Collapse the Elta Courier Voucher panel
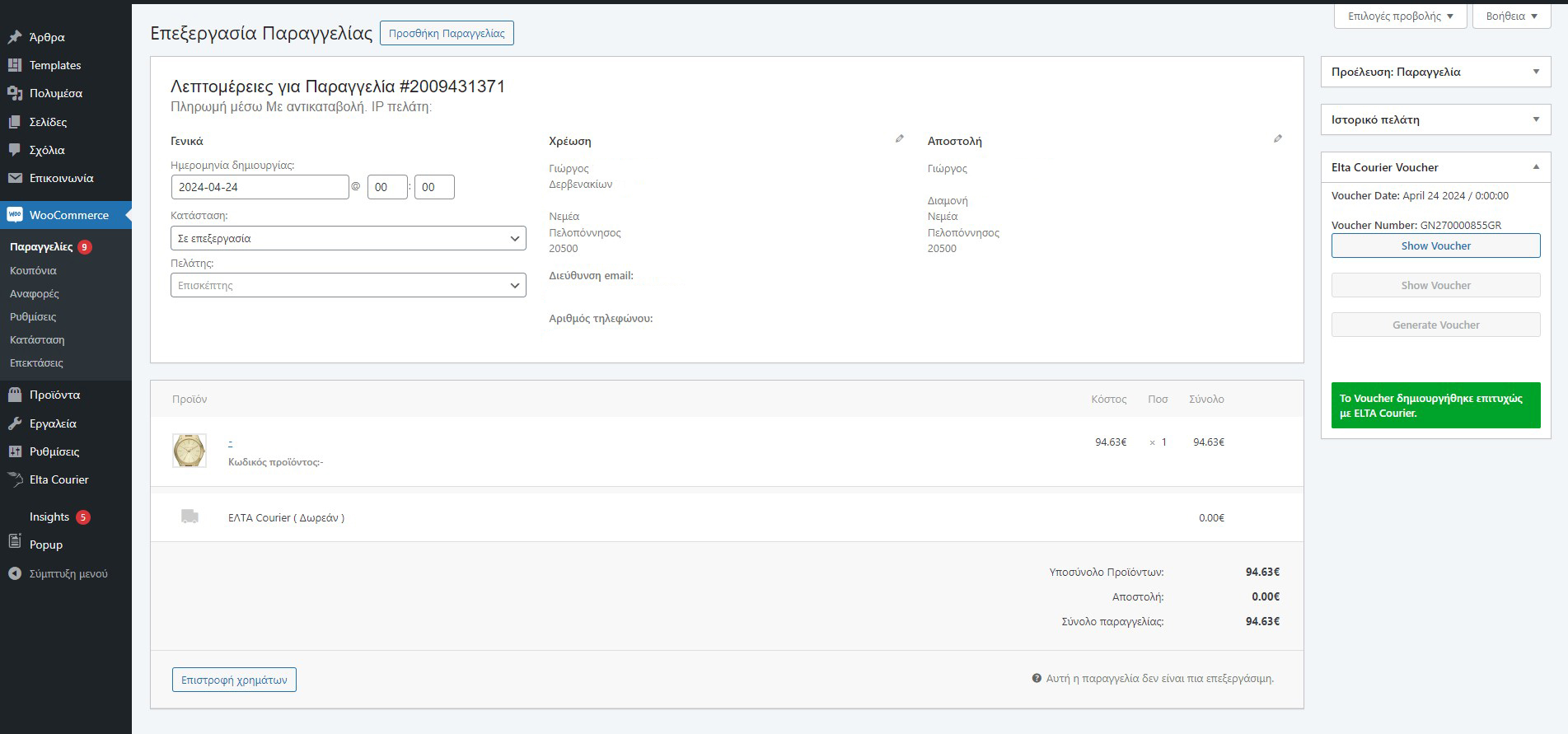The height and width of the screenshot is (734, 1568). [x=1536, y=167]
